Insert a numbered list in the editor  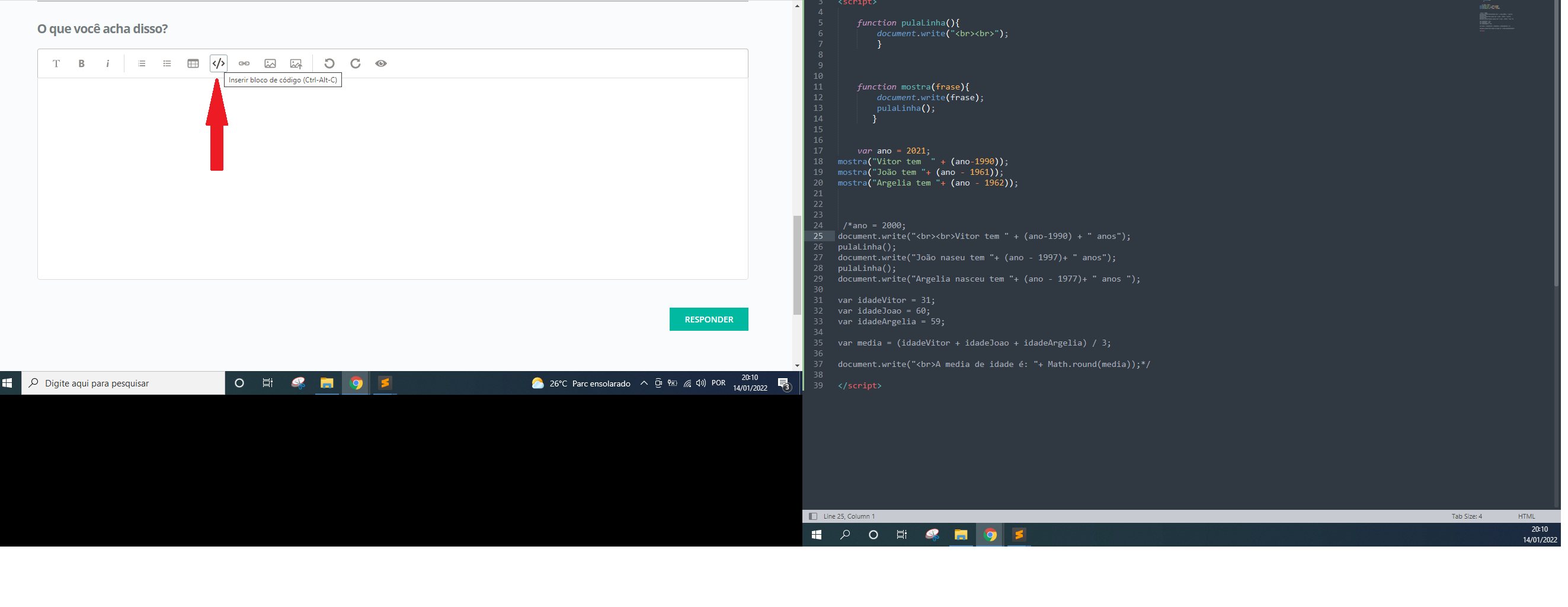coord(142,63)
